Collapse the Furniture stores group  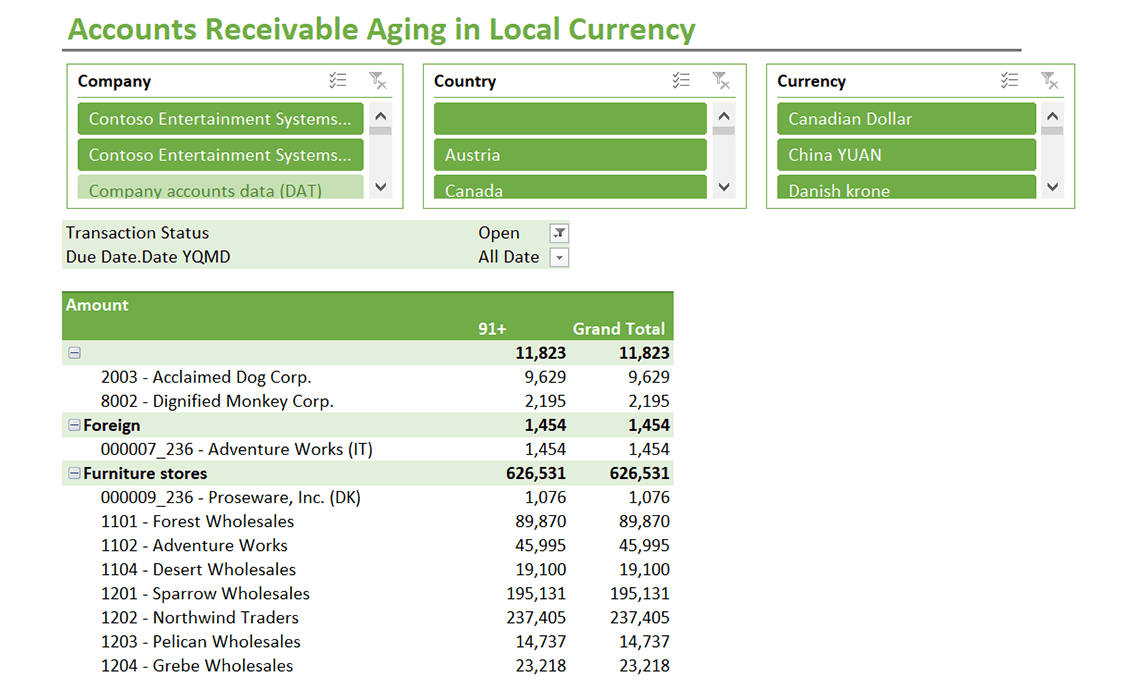(x=74, y=473)
